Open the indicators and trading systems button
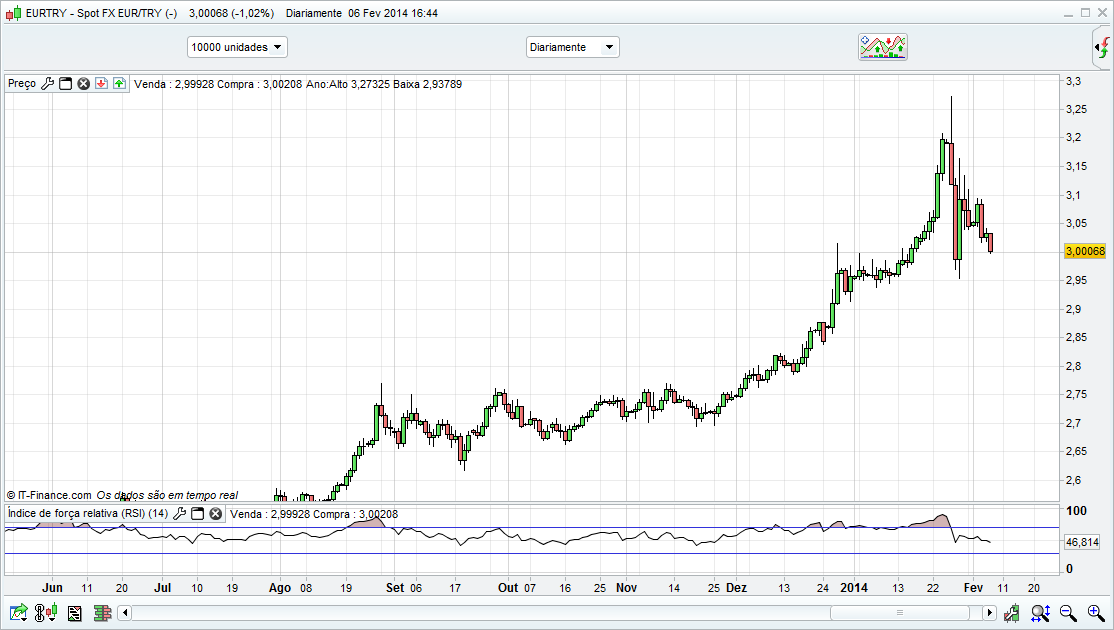The width and height of the screenshot is (1114, 630). click(883, 47)
